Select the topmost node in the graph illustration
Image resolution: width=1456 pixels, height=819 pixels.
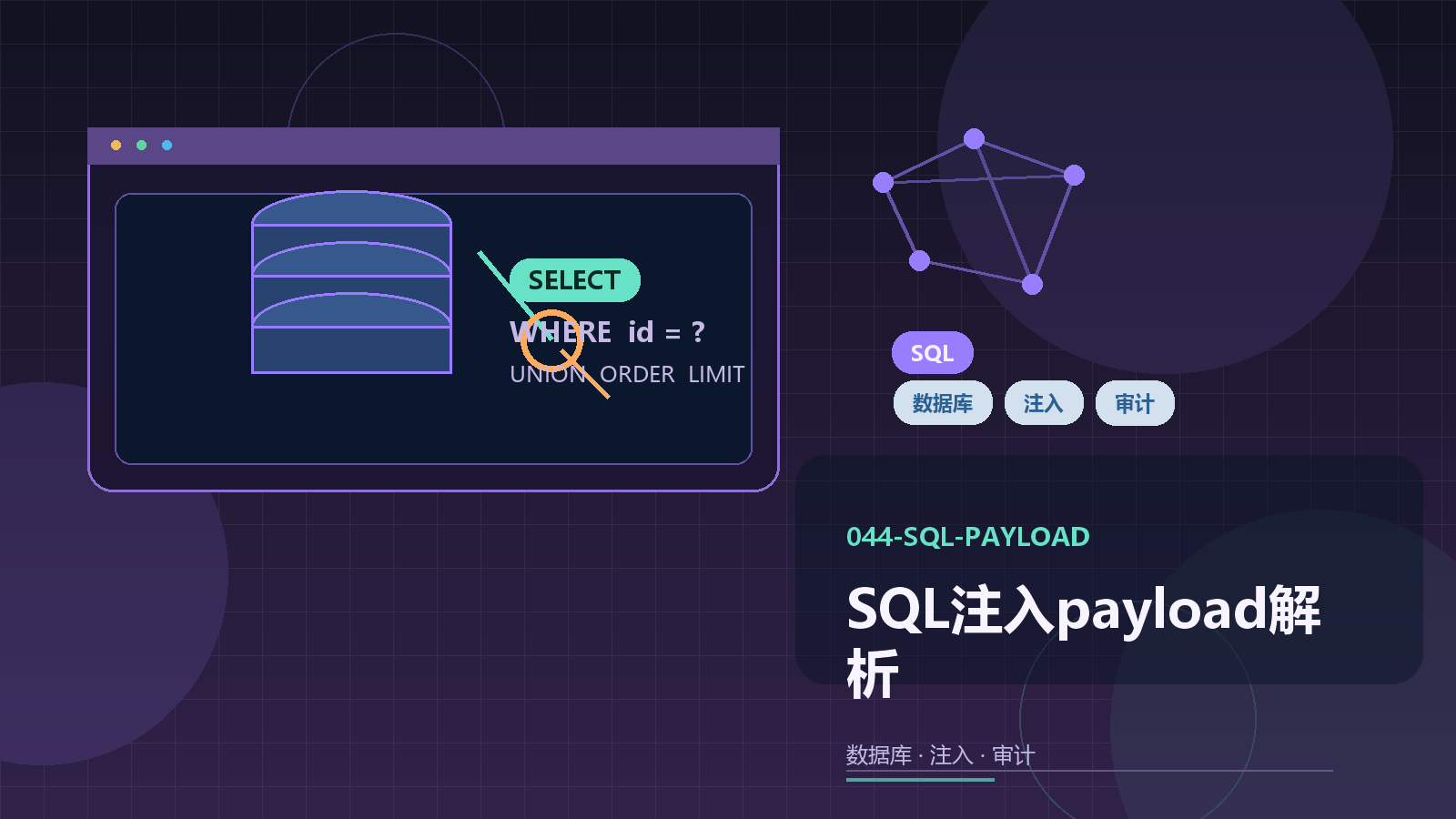(975, 138)
